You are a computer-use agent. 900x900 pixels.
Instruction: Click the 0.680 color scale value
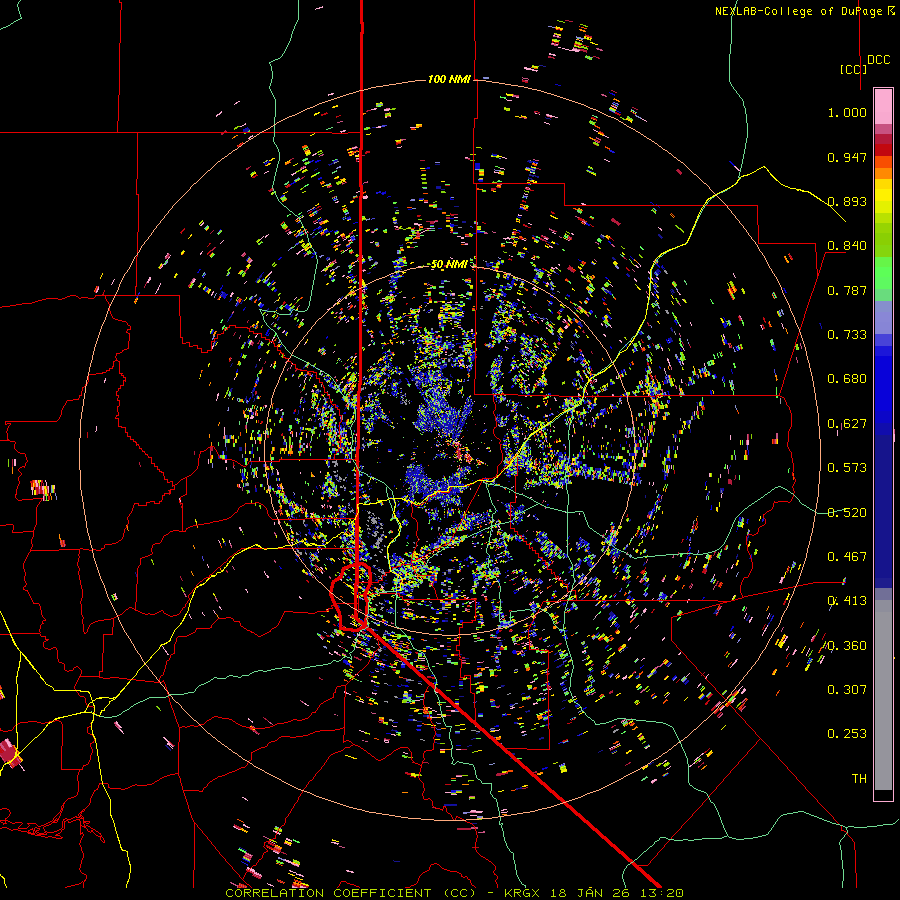847,379
